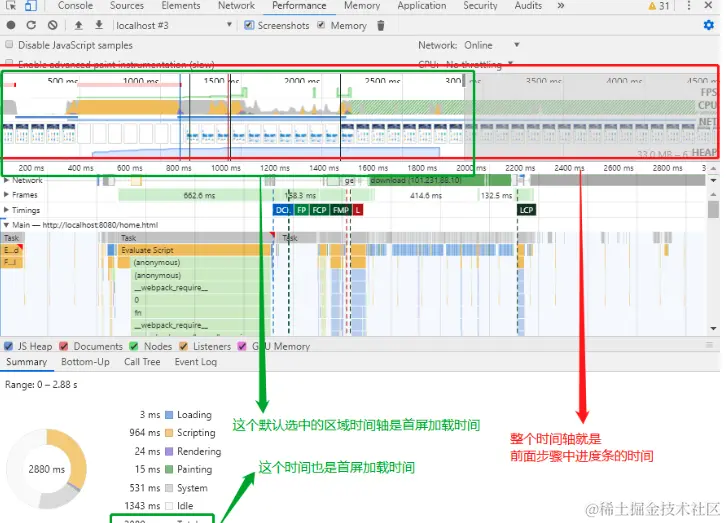Close the DevTools panel
The width and height of the screenshot is (726, 523).
(x=708, y=6)
